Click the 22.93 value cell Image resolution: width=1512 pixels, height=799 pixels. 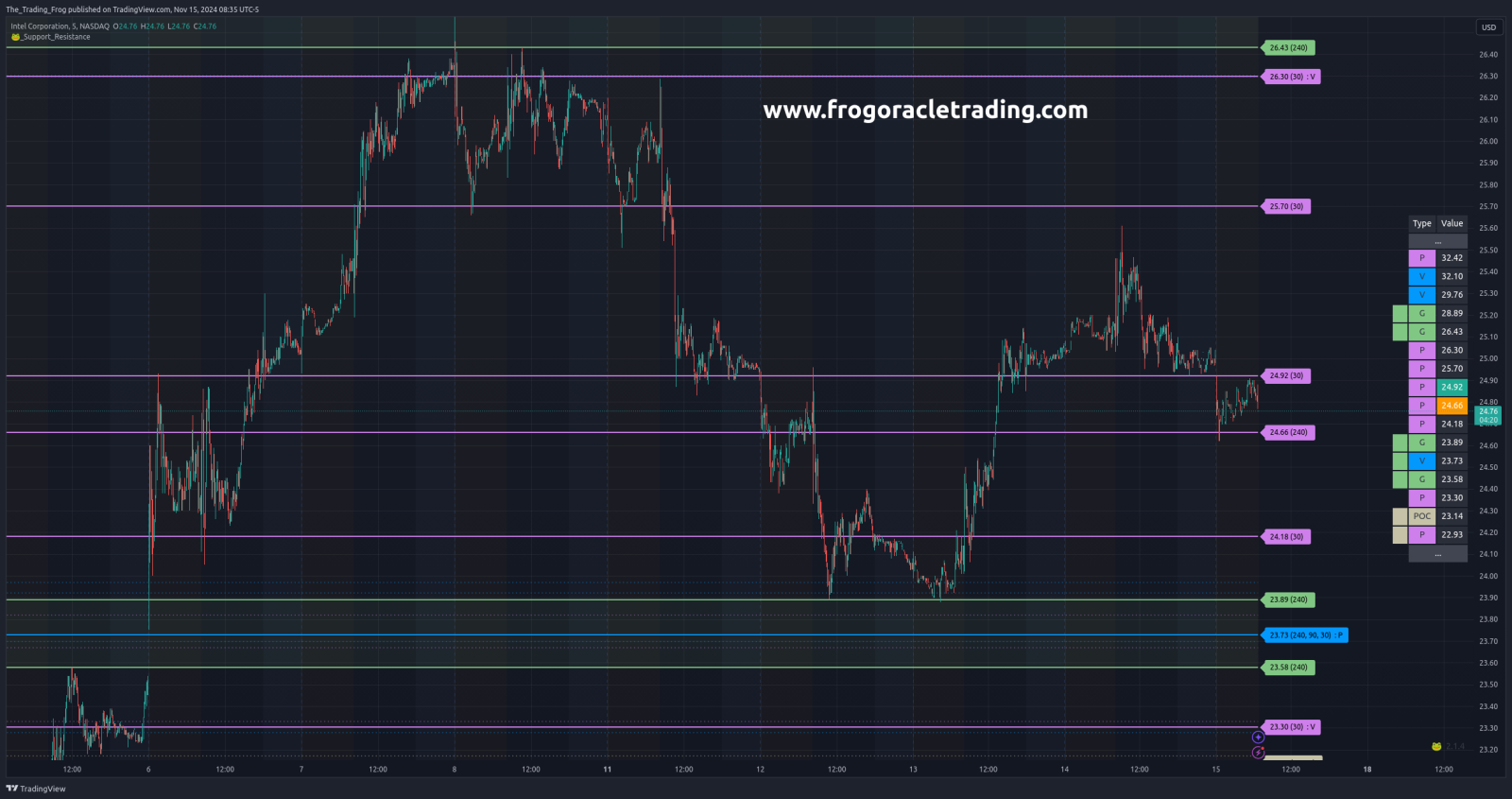click(1452, 534)
